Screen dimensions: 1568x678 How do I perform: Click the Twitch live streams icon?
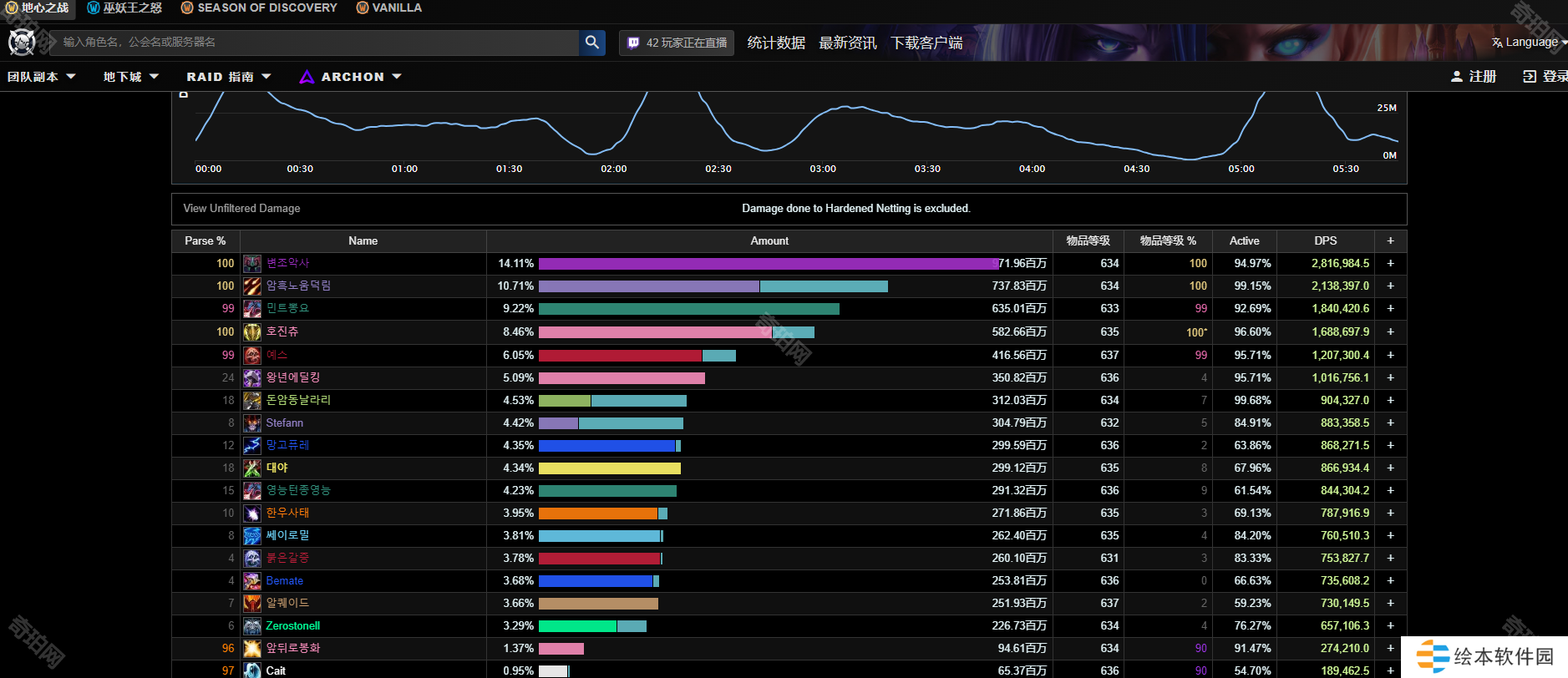tap(633, 43)
